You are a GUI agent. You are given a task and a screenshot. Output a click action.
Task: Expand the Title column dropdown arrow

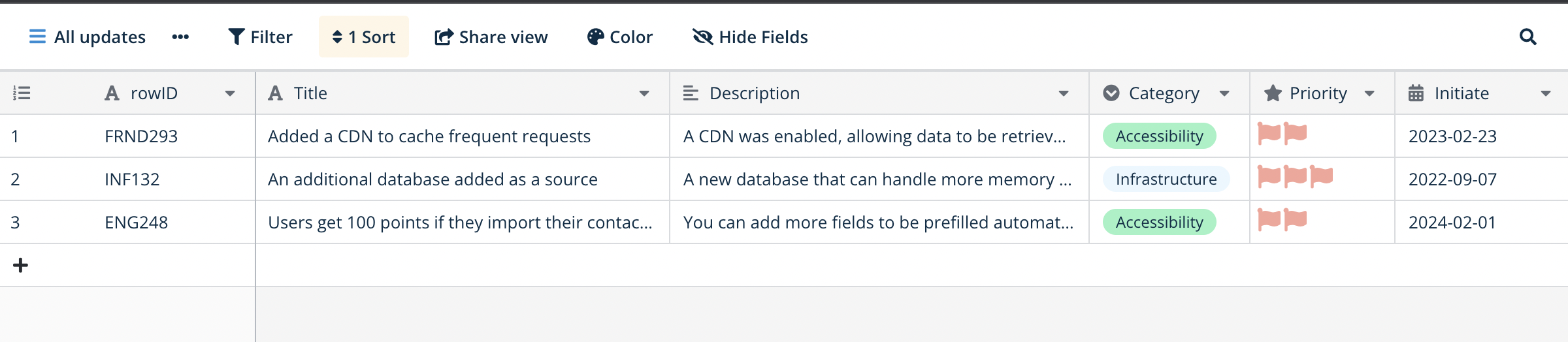pos(644,93)
